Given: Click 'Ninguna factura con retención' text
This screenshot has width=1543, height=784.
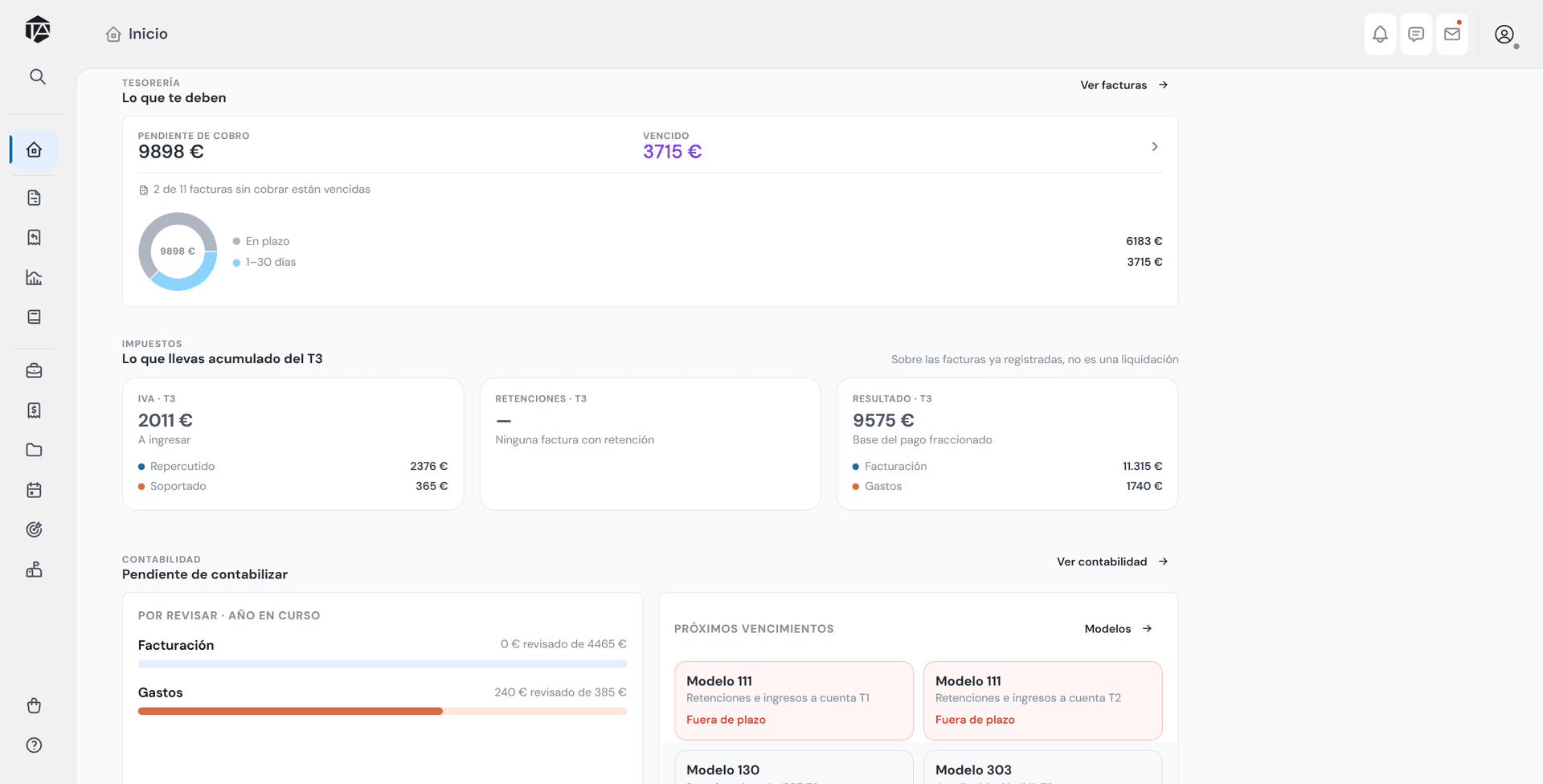Looking at the screenshot, I should click(575, 439).
